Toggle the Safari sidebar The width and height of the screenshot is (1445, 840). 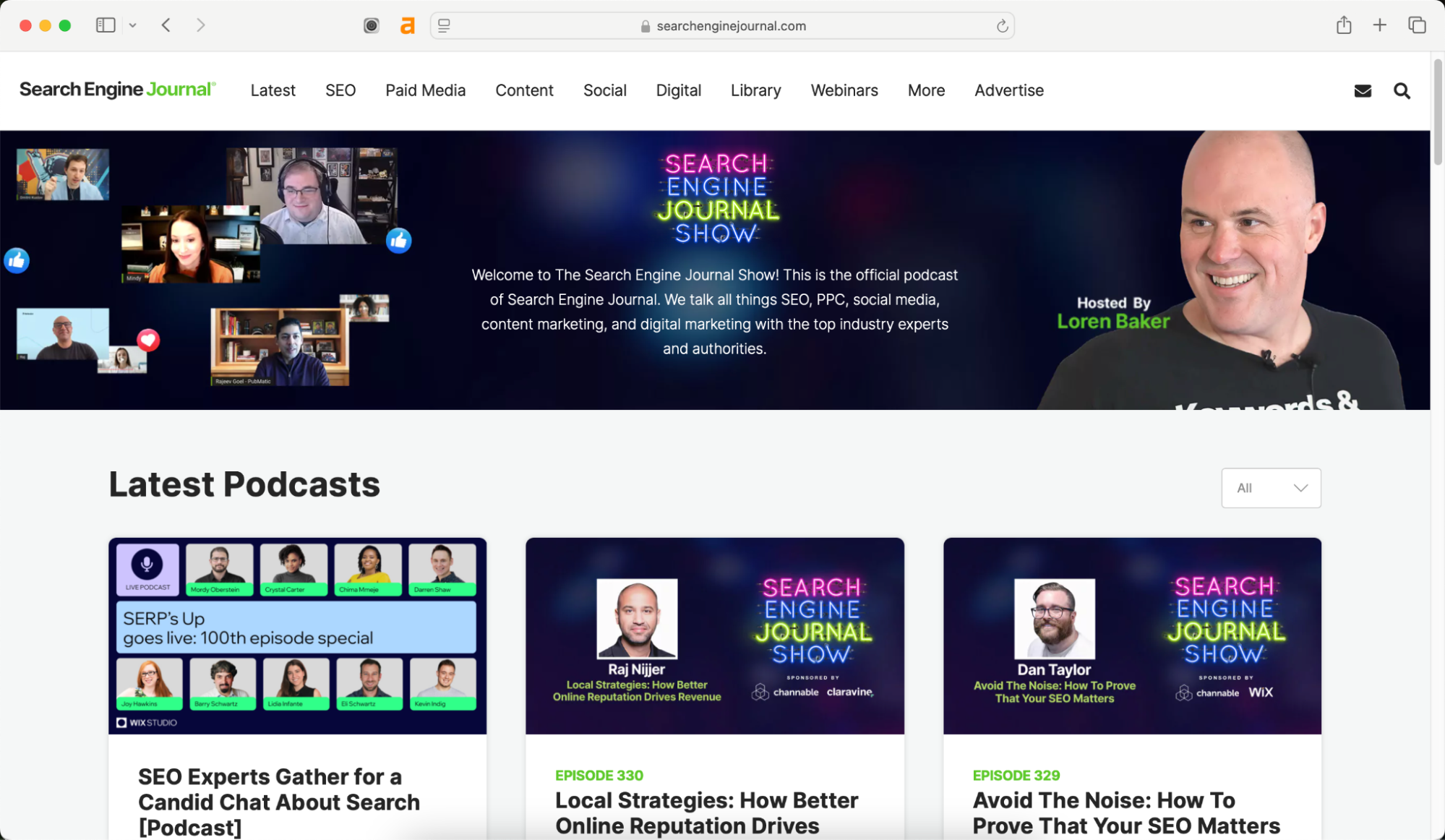pos(106,25)
